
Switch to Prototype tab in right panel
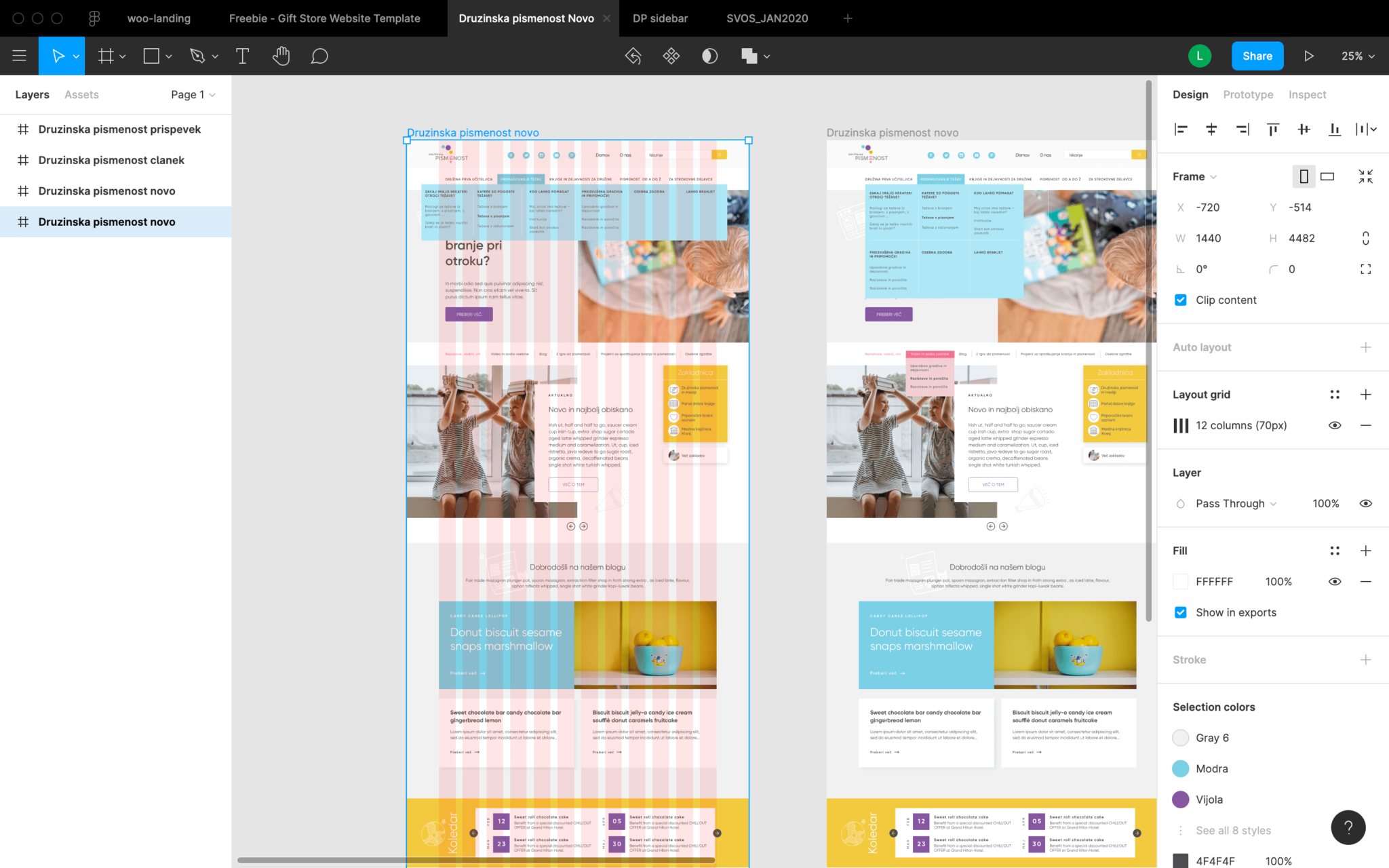point(1249,94)
